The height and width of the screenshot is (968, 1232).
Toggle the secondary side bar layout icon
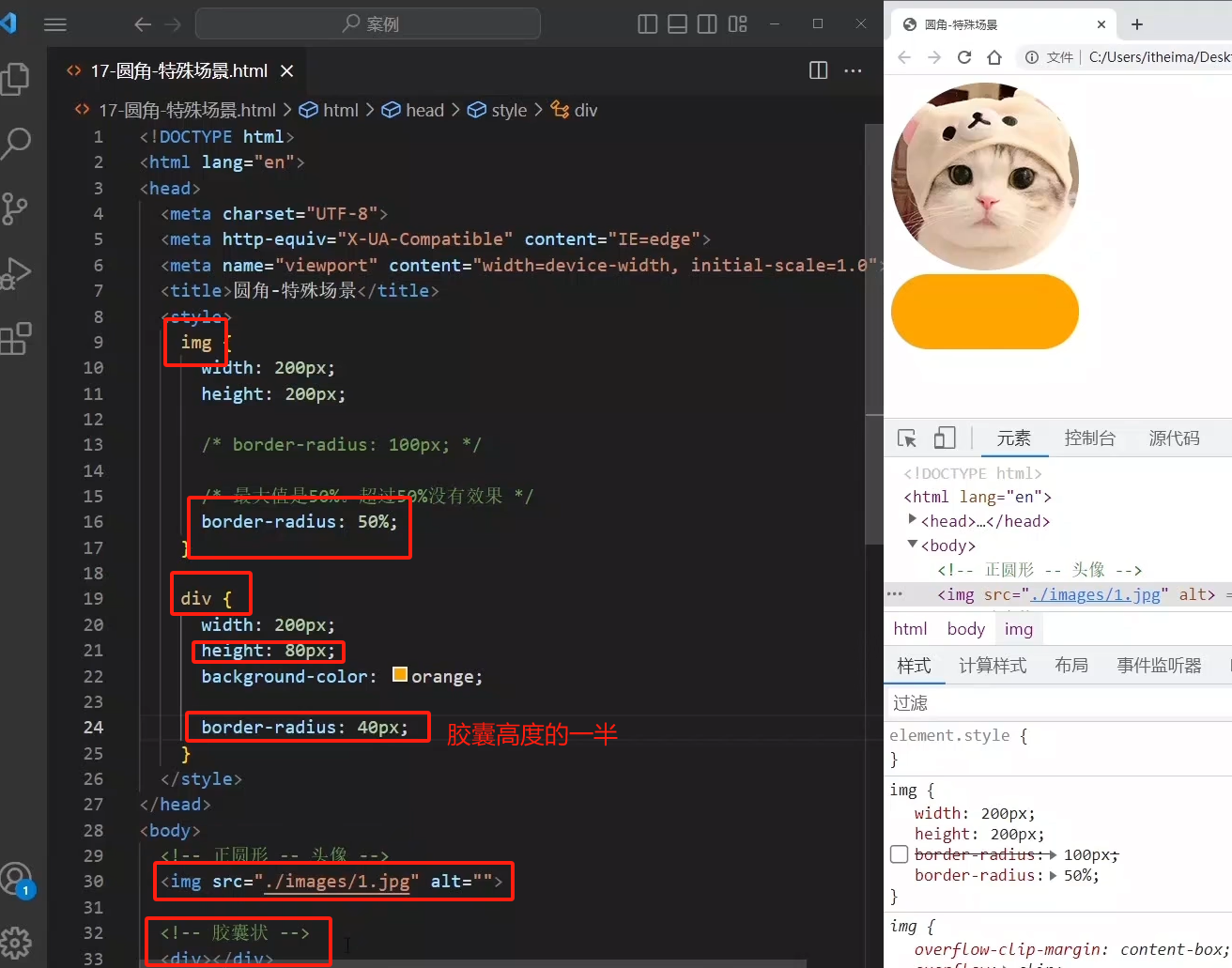pyautogui.click(x=708, y=24)
